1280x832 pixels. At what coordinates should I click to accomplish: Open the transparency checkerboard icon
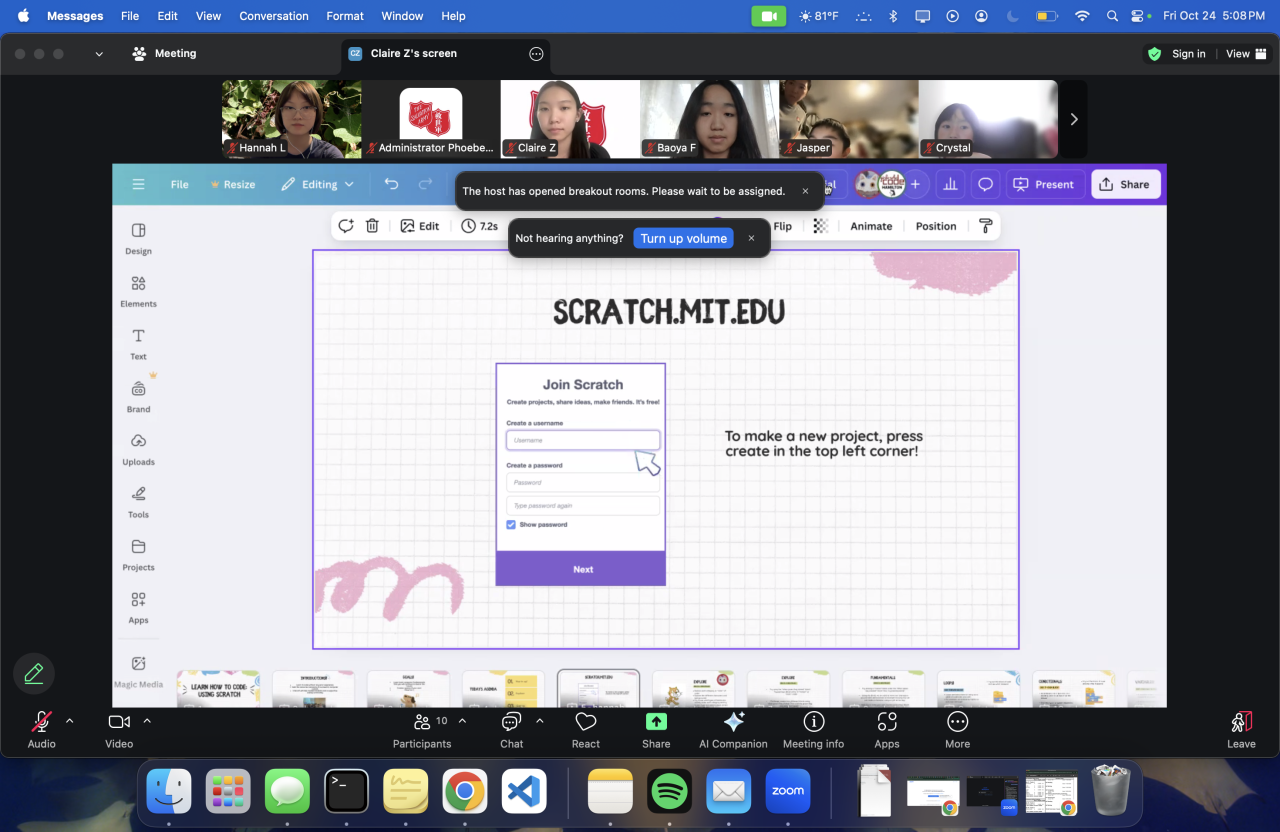(x=821, y=226)
